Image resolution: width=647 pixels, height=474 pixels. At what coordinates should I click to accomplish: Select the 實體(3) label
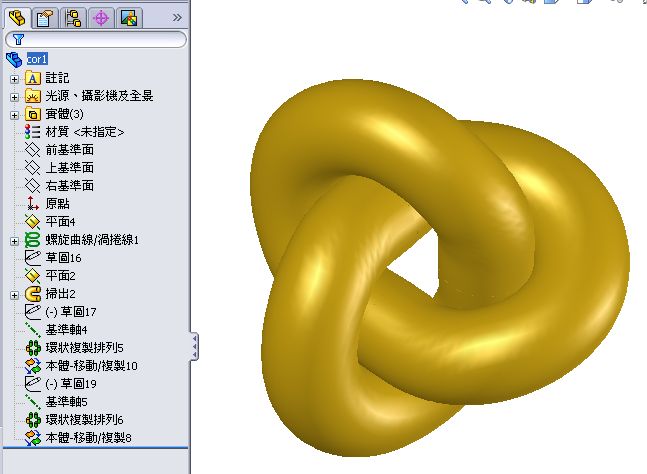pyautogui.click(x=64, y=114)
